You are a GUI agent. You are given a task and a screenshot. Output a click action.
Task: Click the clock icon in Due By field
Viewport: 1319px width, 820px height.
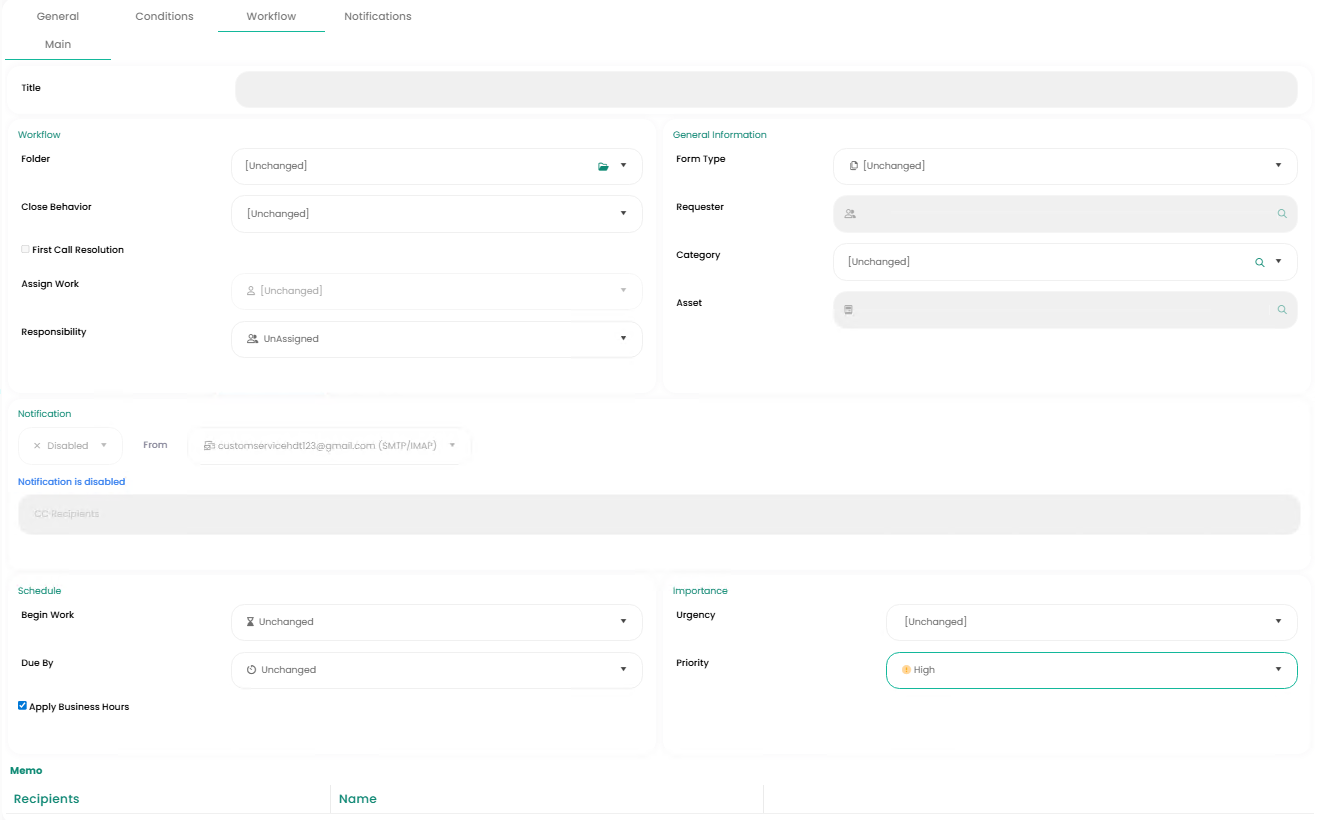pyautogui.click(x=252, y=670)
